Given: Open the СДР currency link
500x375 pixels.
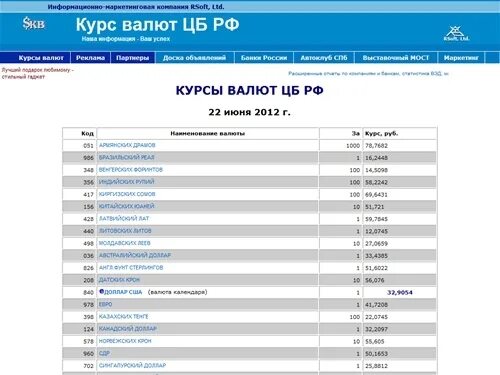Looking at the screenshot, I should click(x=104, y=353).
